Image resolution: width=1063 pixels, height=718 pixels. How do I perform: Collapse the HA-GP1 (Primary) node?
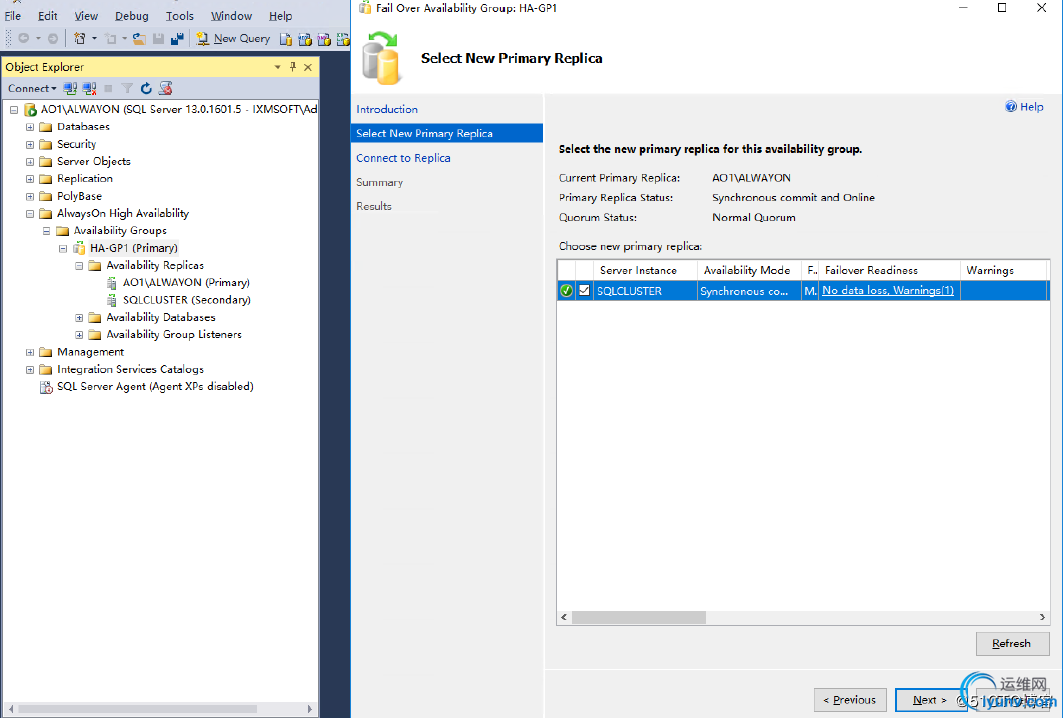coord(63,248)
